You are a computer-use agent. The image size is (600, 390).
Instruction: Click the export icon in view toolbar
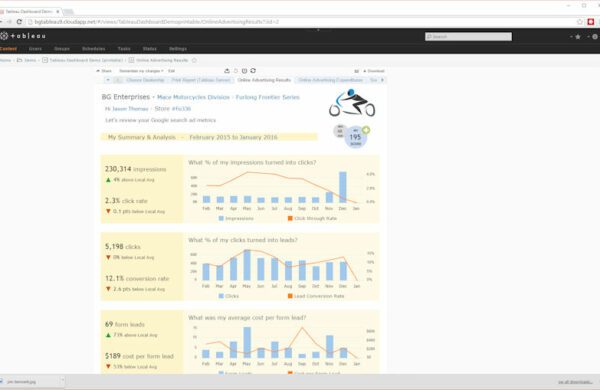click(x=227, y=71)
